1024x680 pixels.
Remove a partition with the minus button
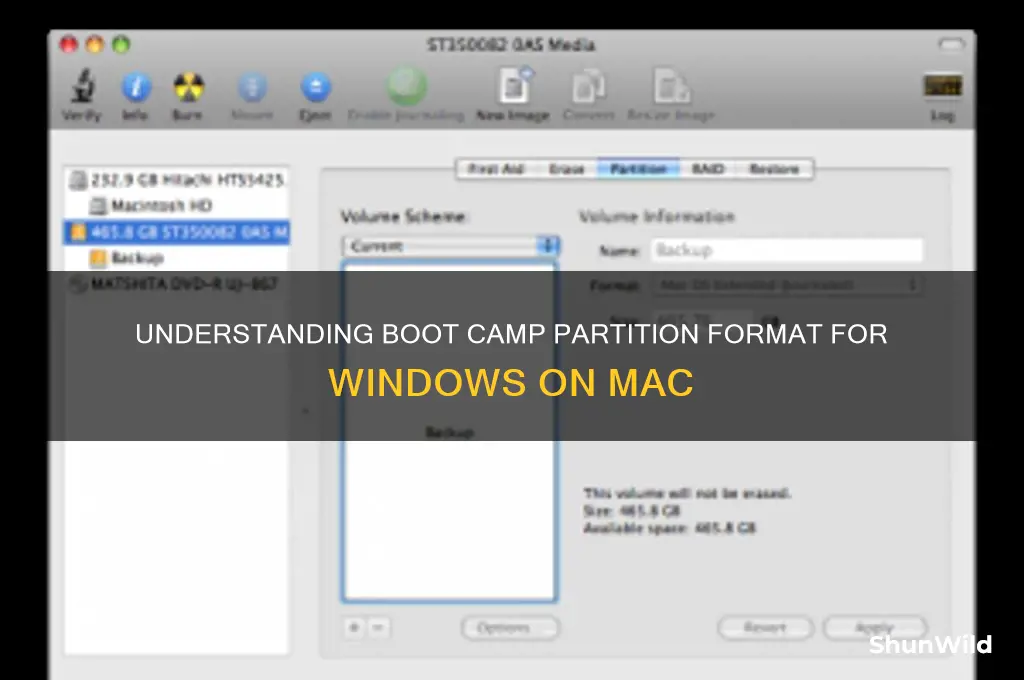pos(378,628)
